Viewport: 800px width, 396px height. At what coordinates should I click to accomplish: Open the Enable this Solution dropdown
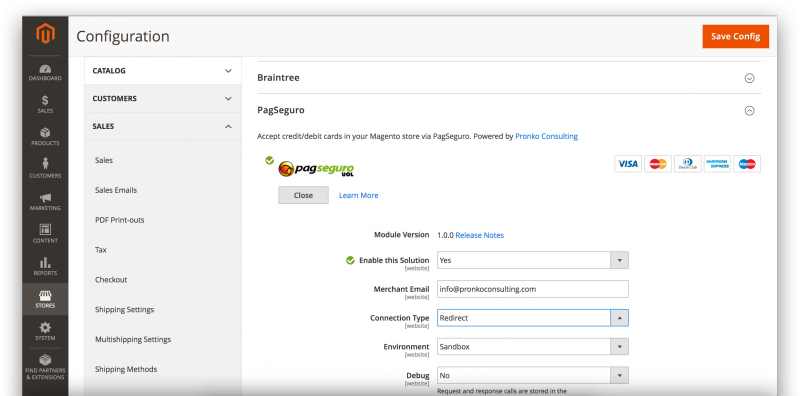point(533,260)
